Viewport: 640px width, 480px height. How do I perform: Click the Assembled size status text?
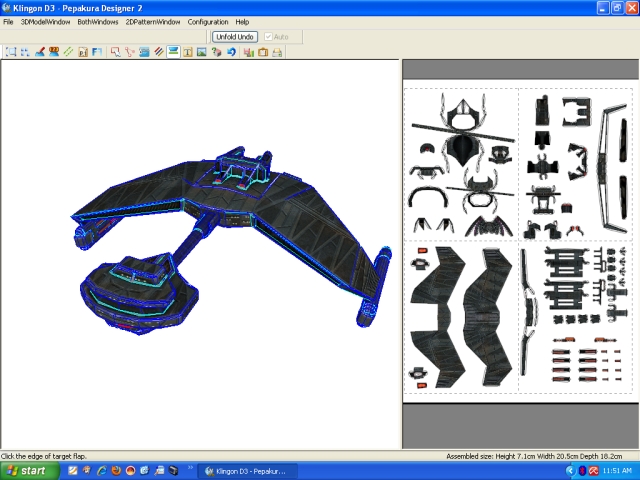coord(534,456)
